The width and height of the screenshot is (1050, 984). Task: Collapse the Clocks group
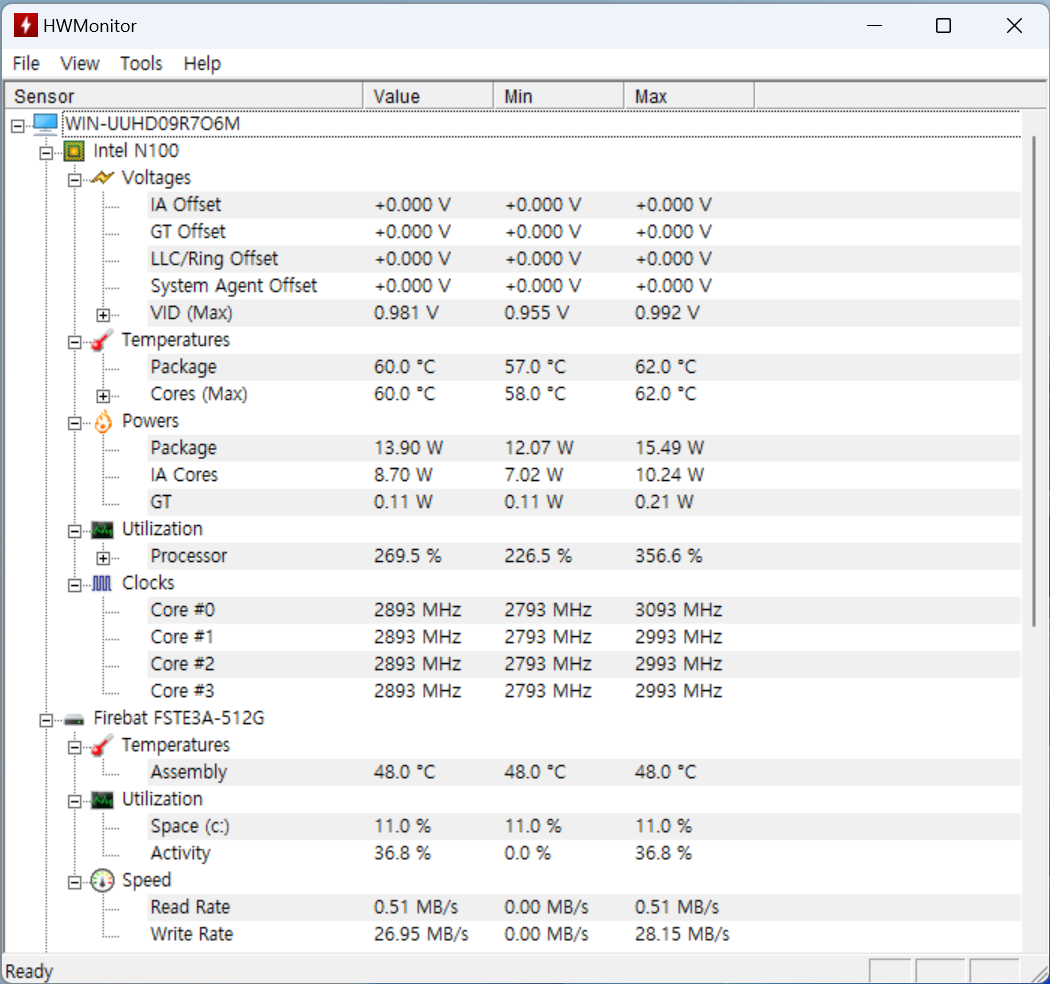tap(74, 585)
